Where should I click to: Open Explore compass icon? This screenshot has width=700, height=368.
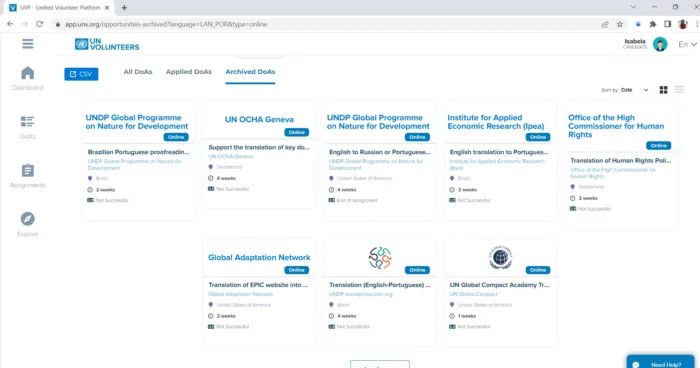click(28, 219)
